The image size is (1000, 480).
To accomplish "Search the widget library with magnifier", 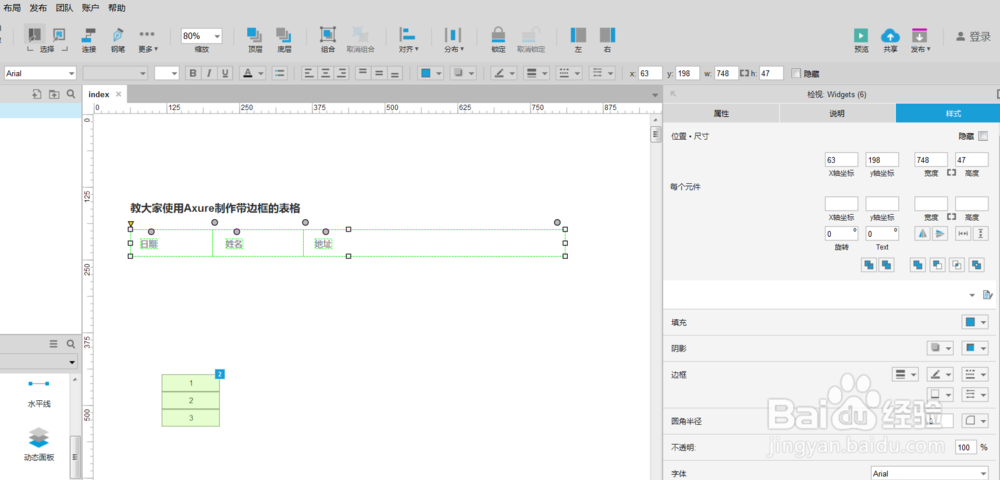I will tap(71, 344).
